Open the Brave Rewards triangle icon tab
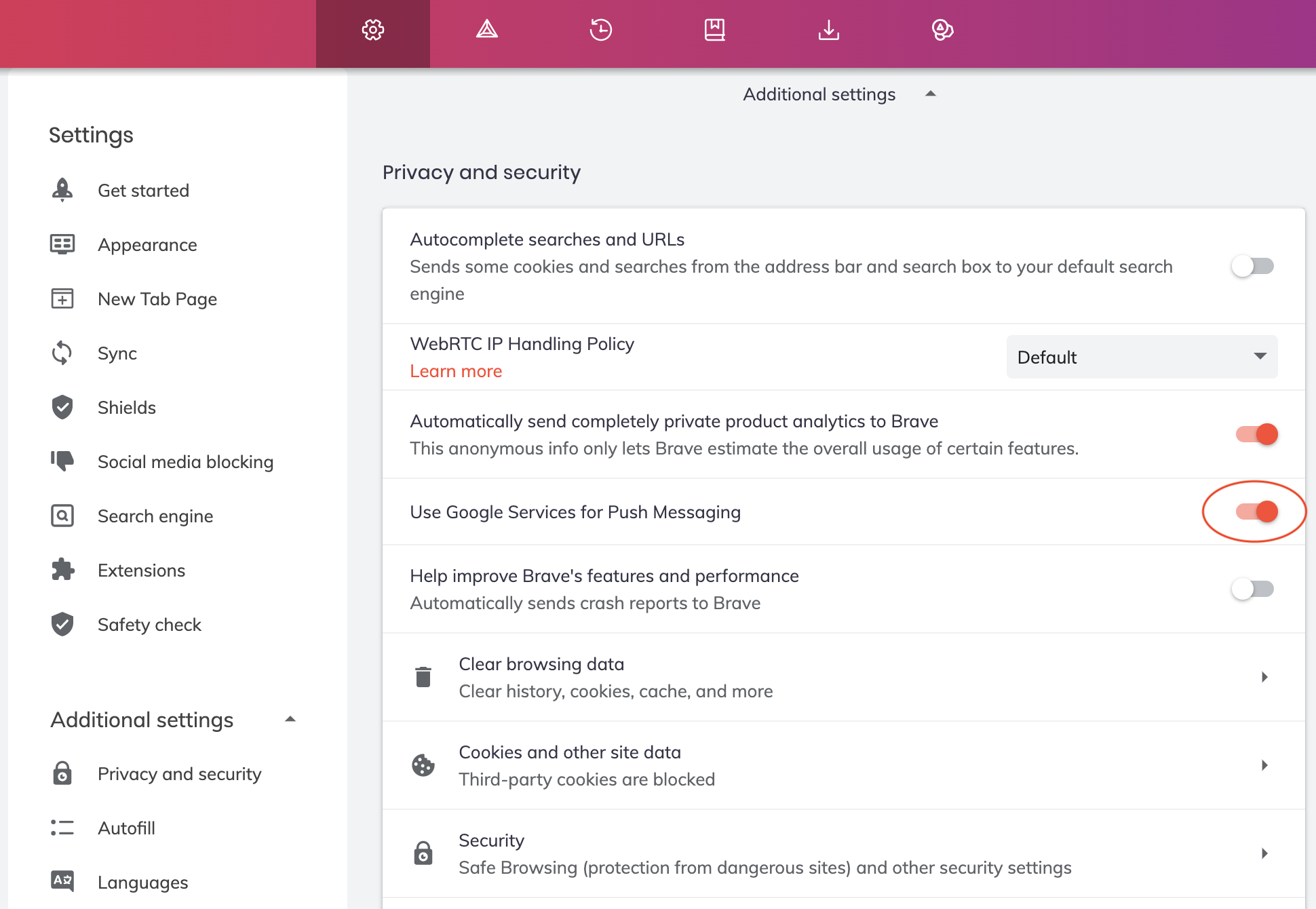 click(486, 30)
